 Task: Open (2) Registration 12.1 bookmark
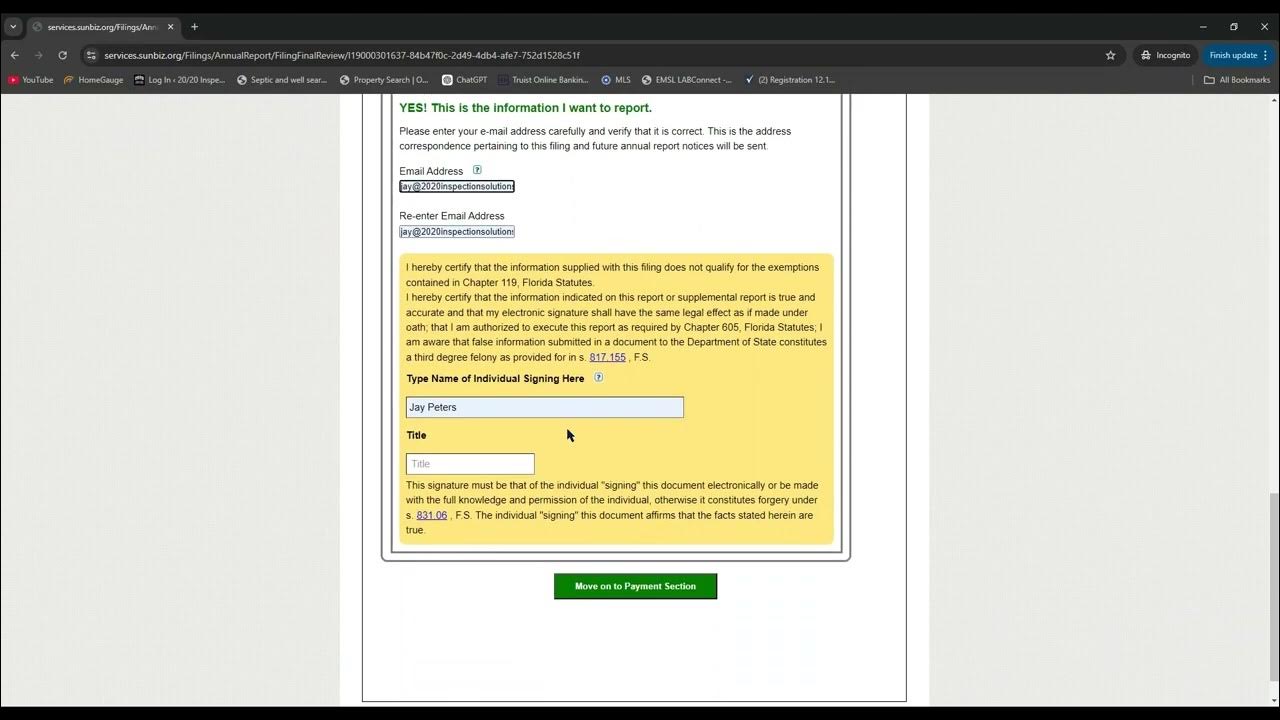pos(790,80)
